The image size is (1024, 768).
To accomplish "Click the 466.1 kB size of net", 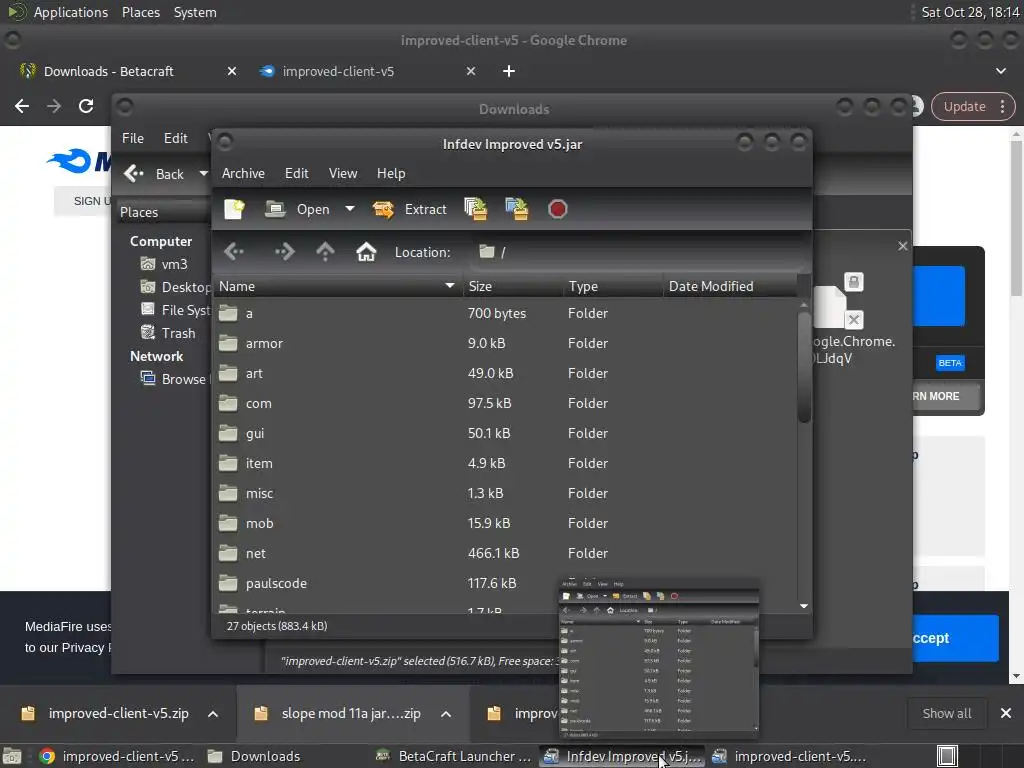I will (493, 553).
